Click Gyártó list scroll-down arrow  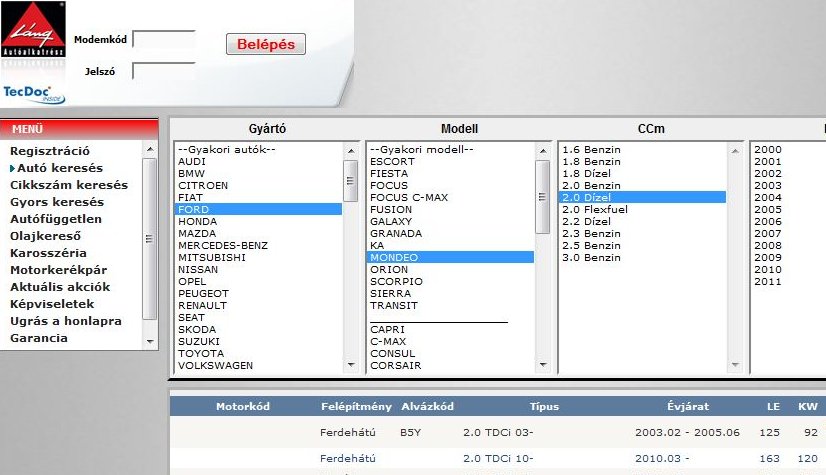(x=351, y=365)
